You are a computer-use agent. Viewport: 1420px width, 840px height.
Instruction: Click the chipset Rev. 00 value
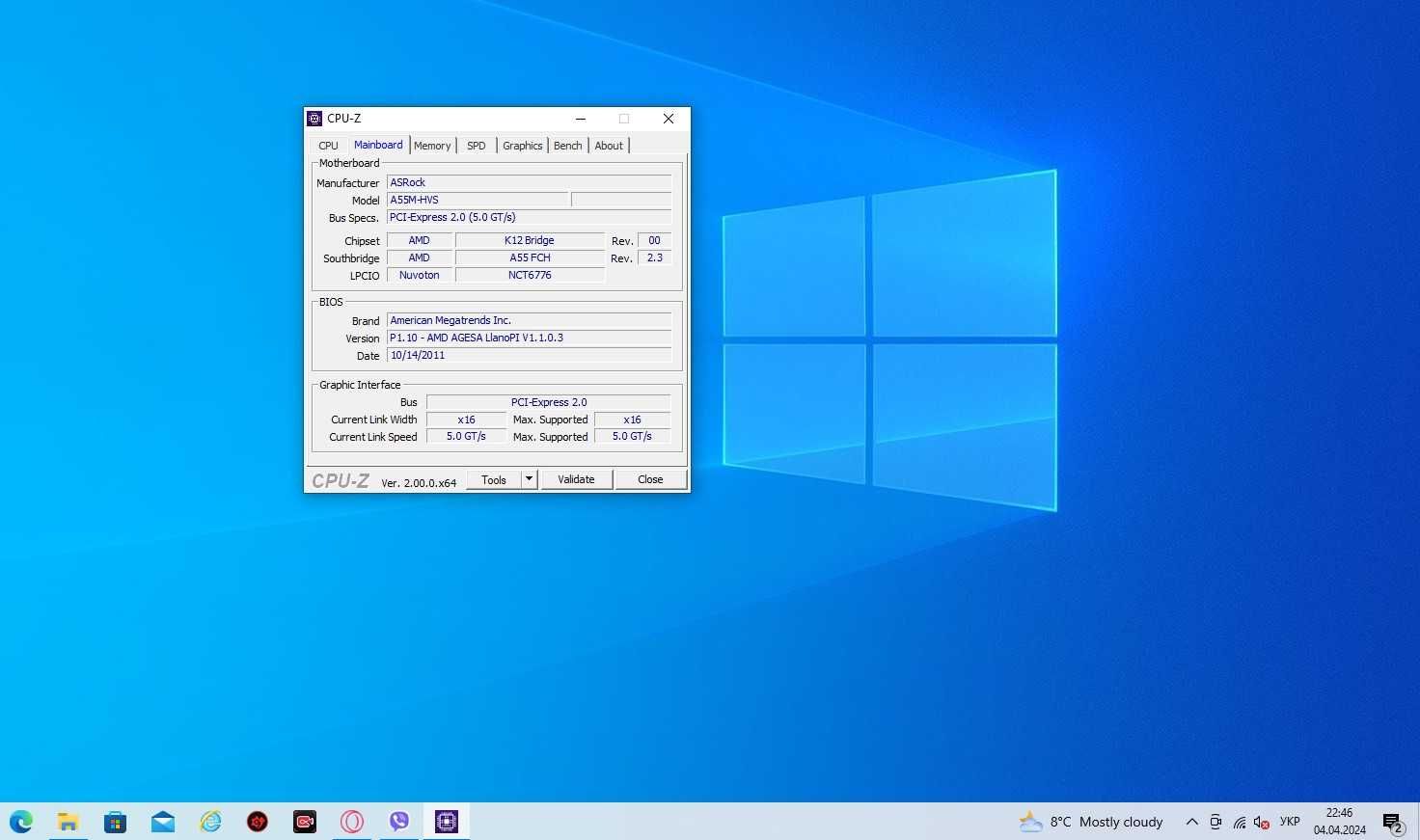(x=654, y=240)
